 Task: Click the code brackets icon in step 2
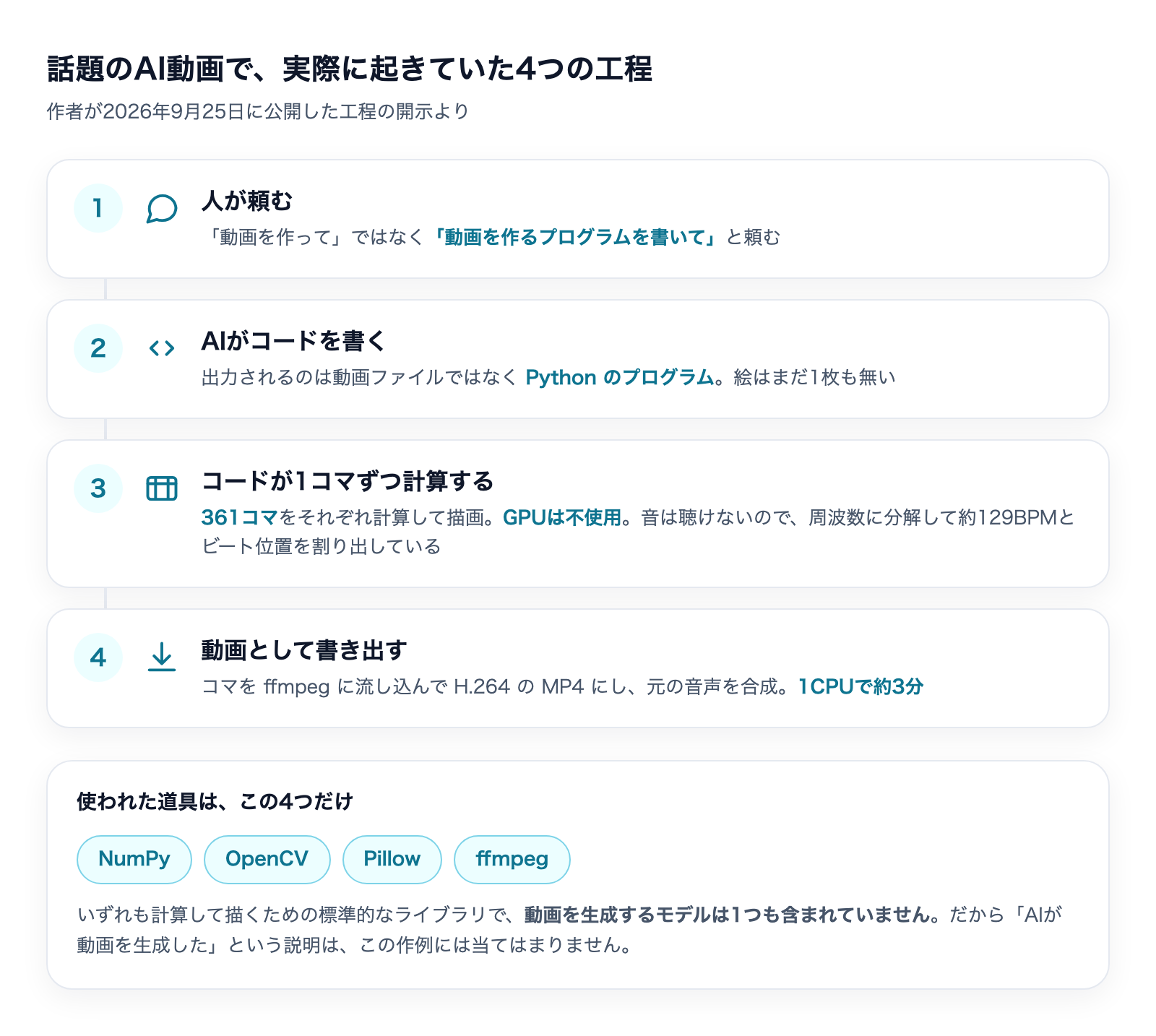[162, 349]
